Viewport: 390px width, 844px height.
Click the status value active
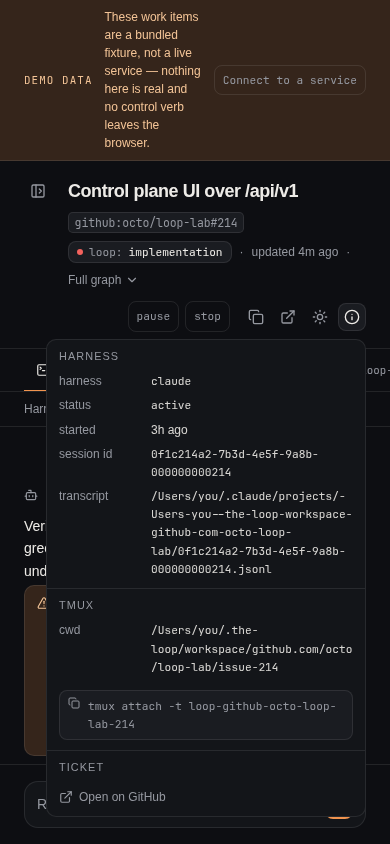[x=171, y=405]
